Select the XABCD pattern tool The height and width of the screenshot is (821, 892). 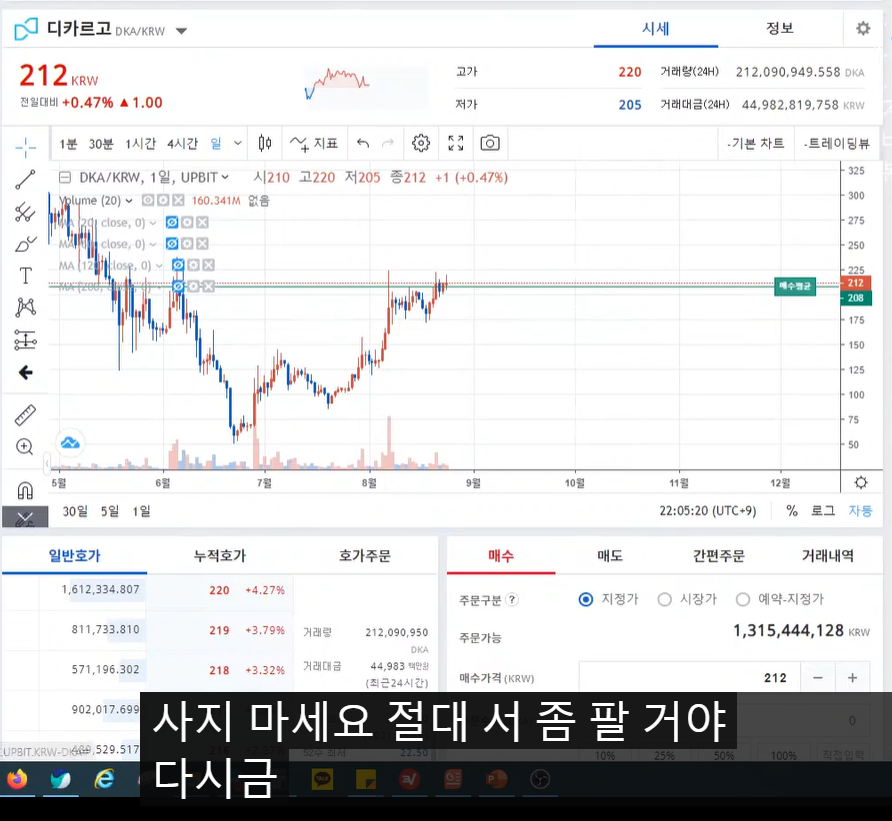[x=25, y=308]
